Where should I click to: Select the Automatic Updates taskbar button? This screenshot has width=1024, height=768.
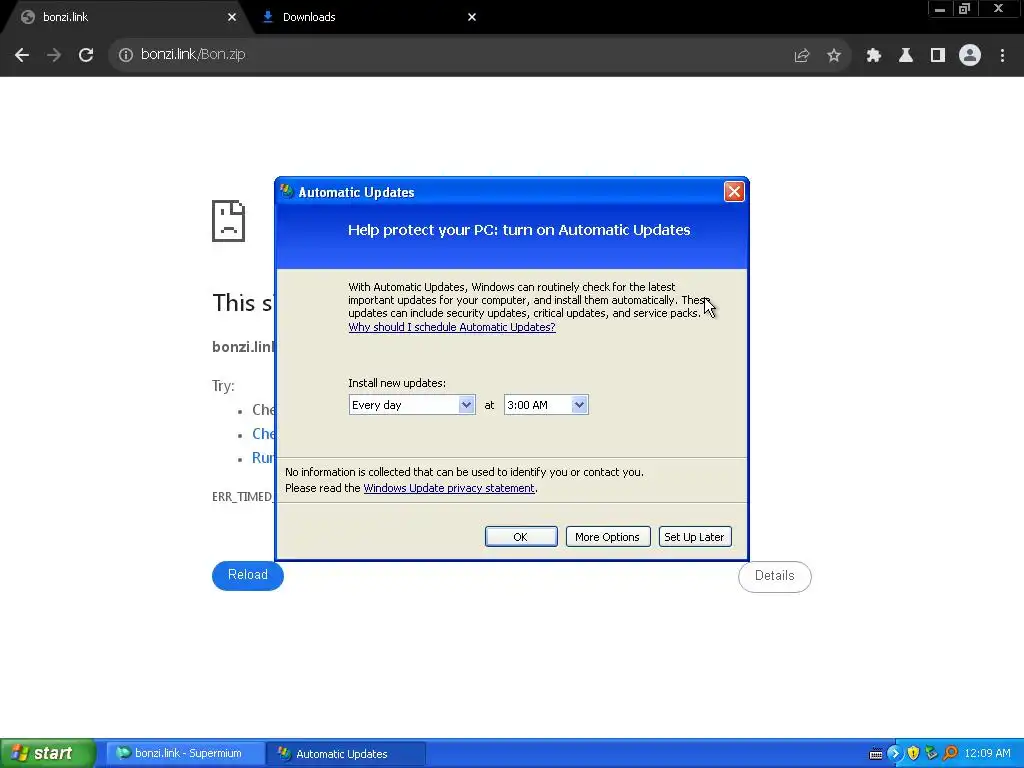pos(346,753)
